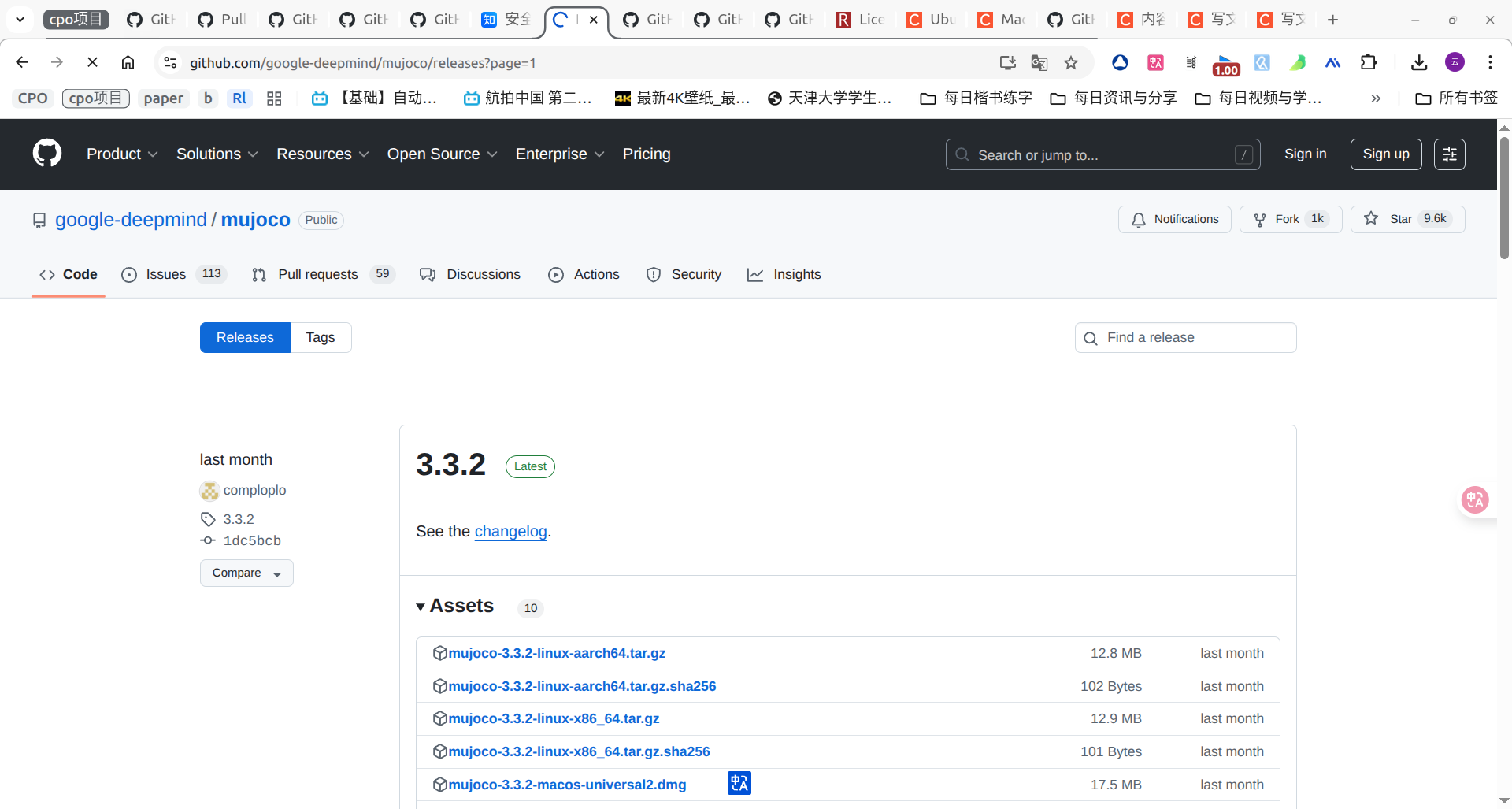Expand the Product dropdown menu
Image resolution: width=1512 pixels, height=809 pixels.
(x=122, y=154)
